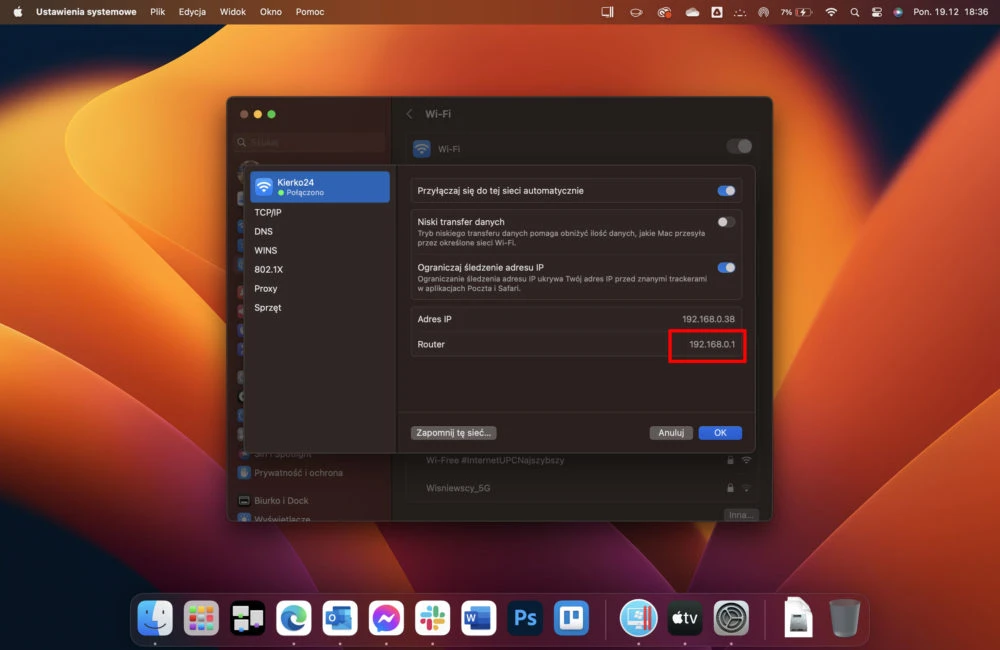Image resolution: width=1000 pixels, height=650 pixels.
Task: Open the Plik menu
Action: [158, 11]
